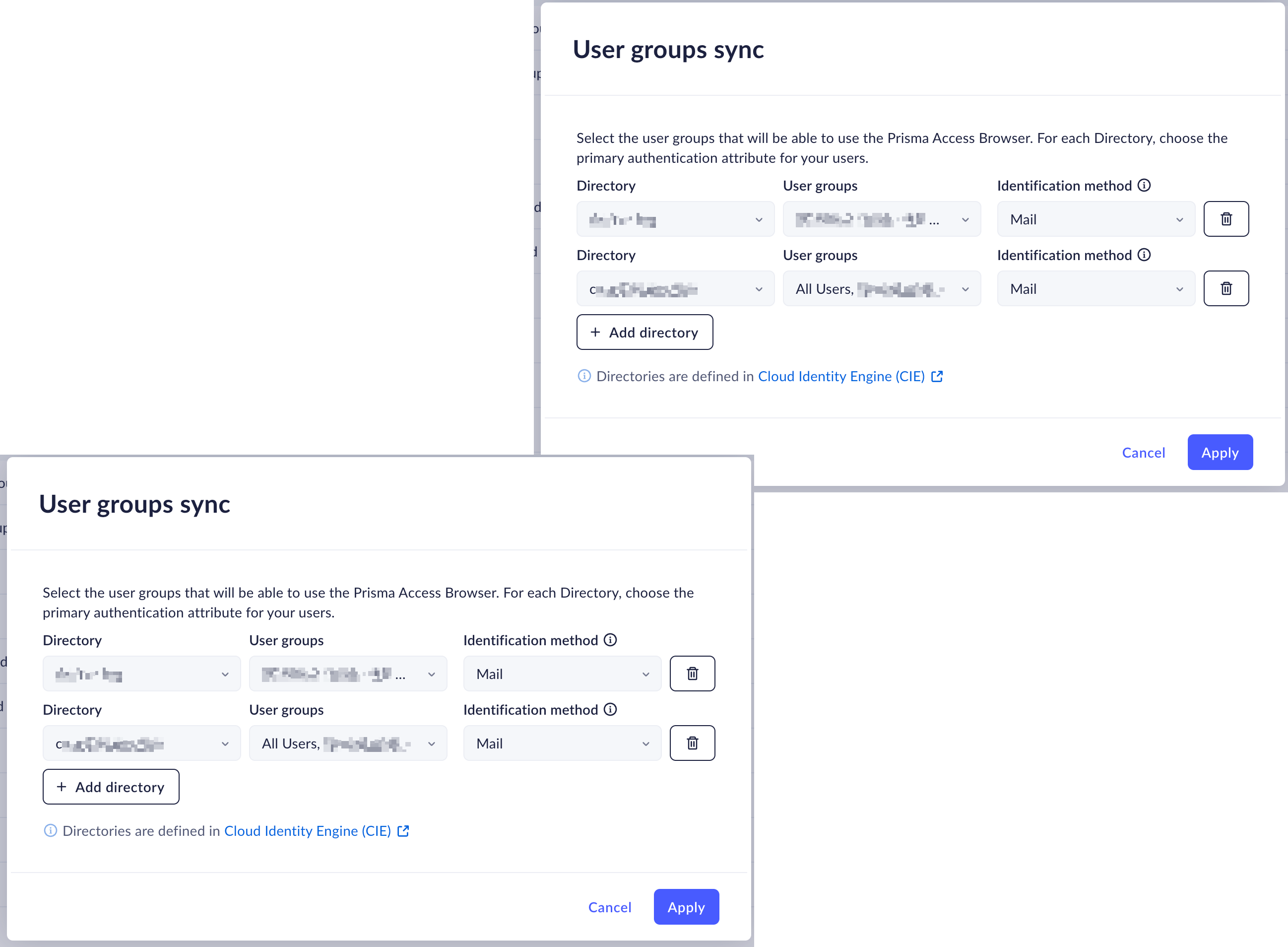Click info icon by second Identification method, bottom dialog

610,709
